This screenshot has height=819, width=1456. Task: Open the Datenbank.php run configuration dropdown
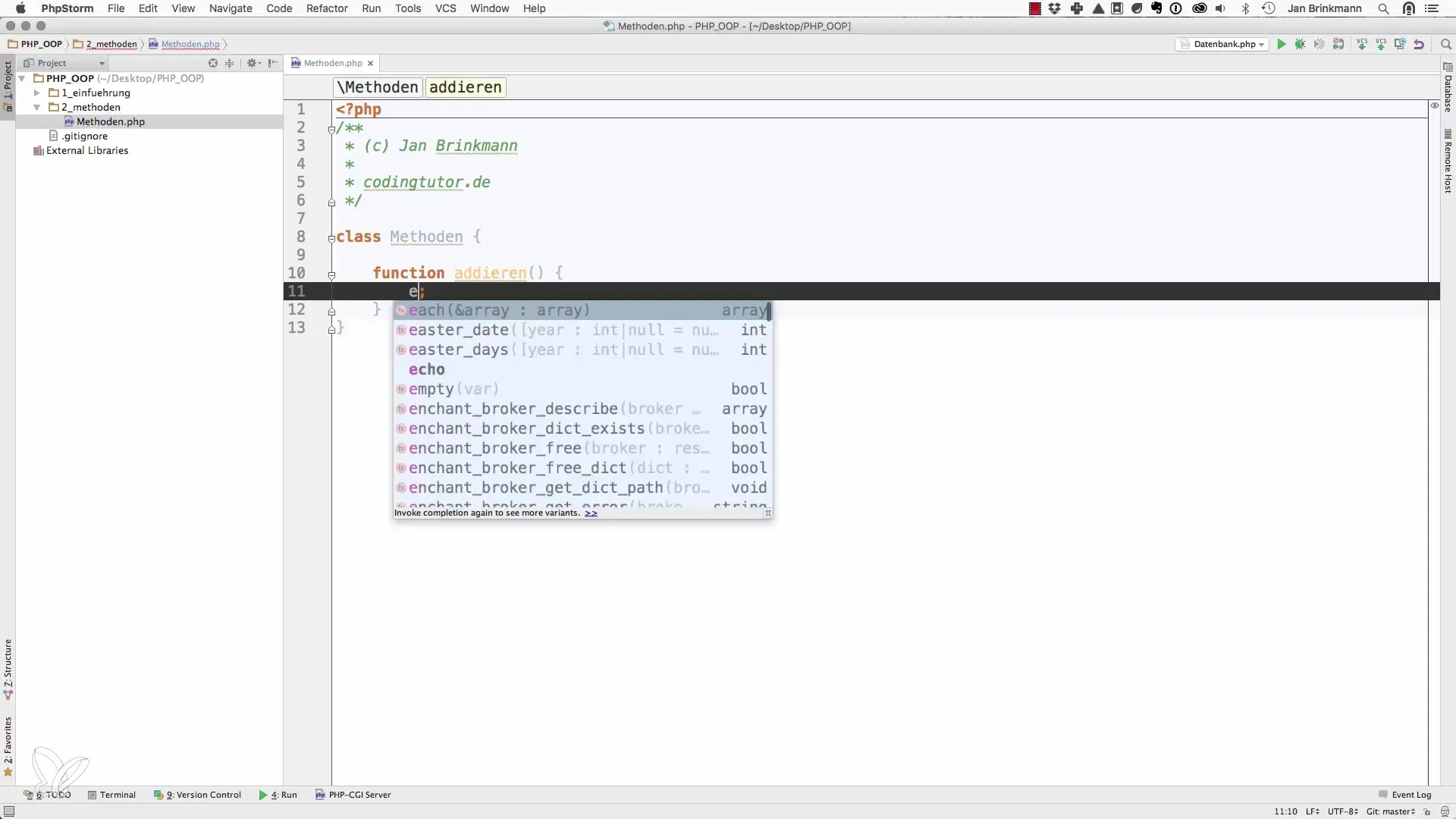point(1222,45)
